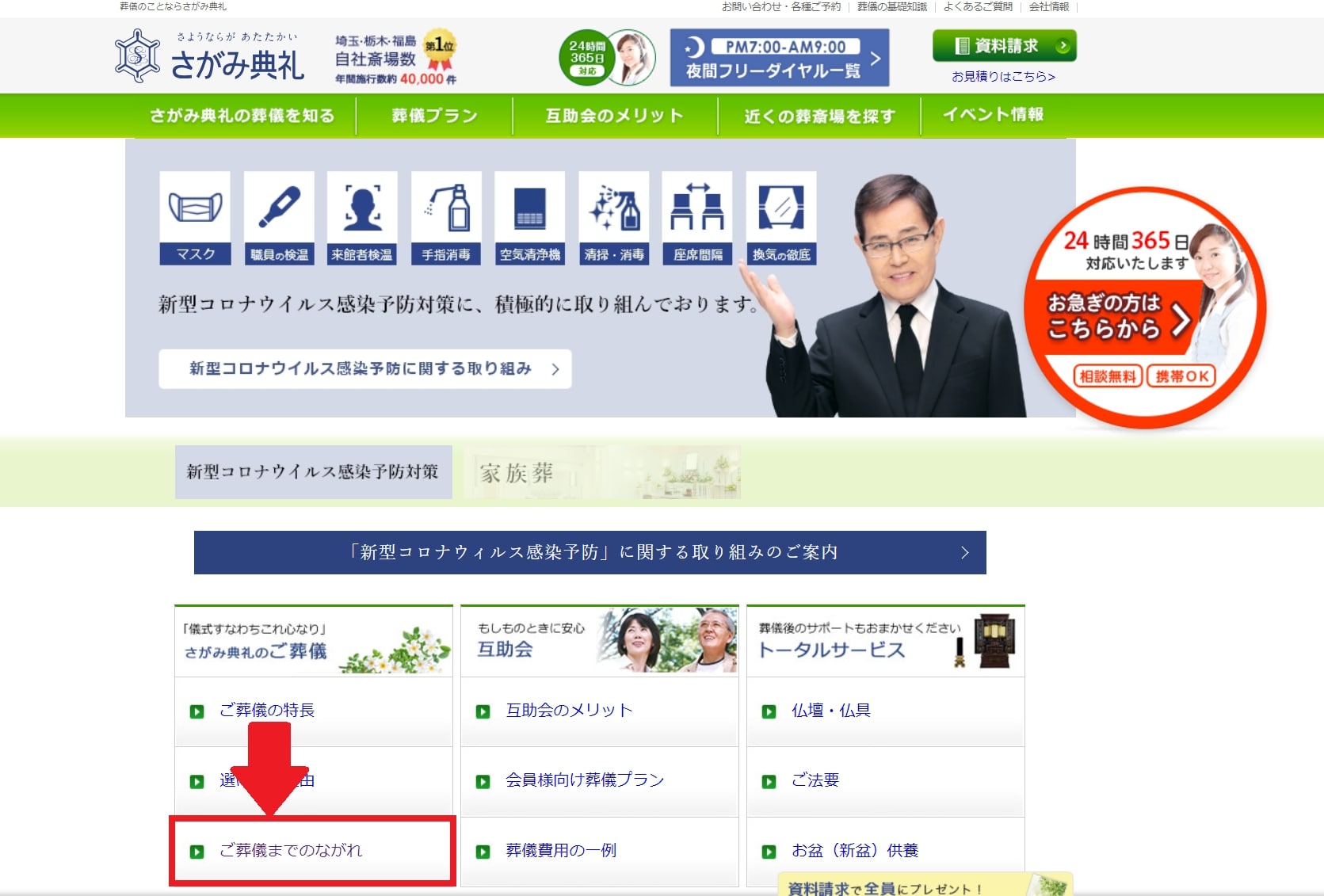Select the 近くの葬斎場を探す navigation item
This screenshot has width=1324, height=896.
point(819,116)
